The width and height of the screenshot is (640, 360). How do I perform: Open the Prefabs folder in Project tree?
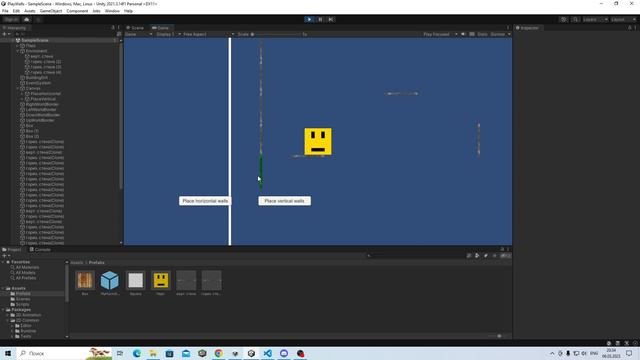pos(22,294)
